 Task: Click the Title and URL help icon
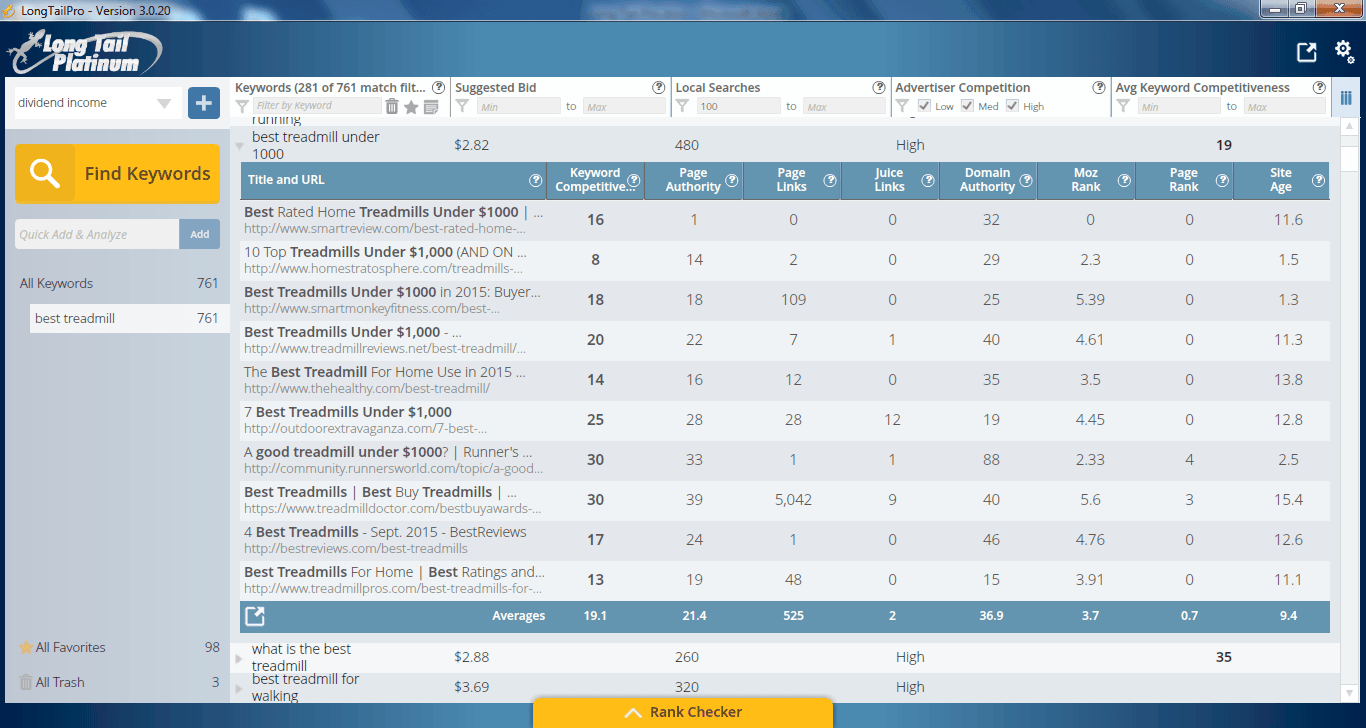pos(535,181)
